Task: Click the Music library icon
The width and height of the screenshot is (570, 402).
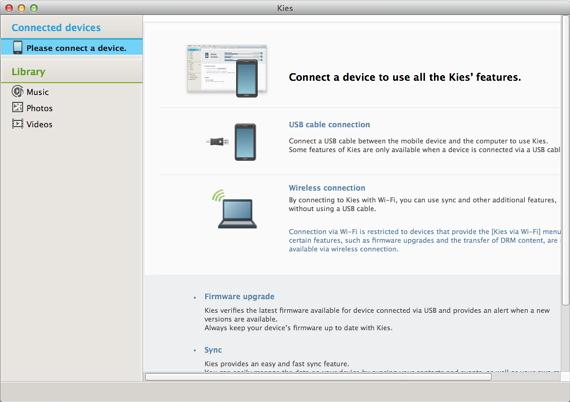Action: click(x=17, y=92)
